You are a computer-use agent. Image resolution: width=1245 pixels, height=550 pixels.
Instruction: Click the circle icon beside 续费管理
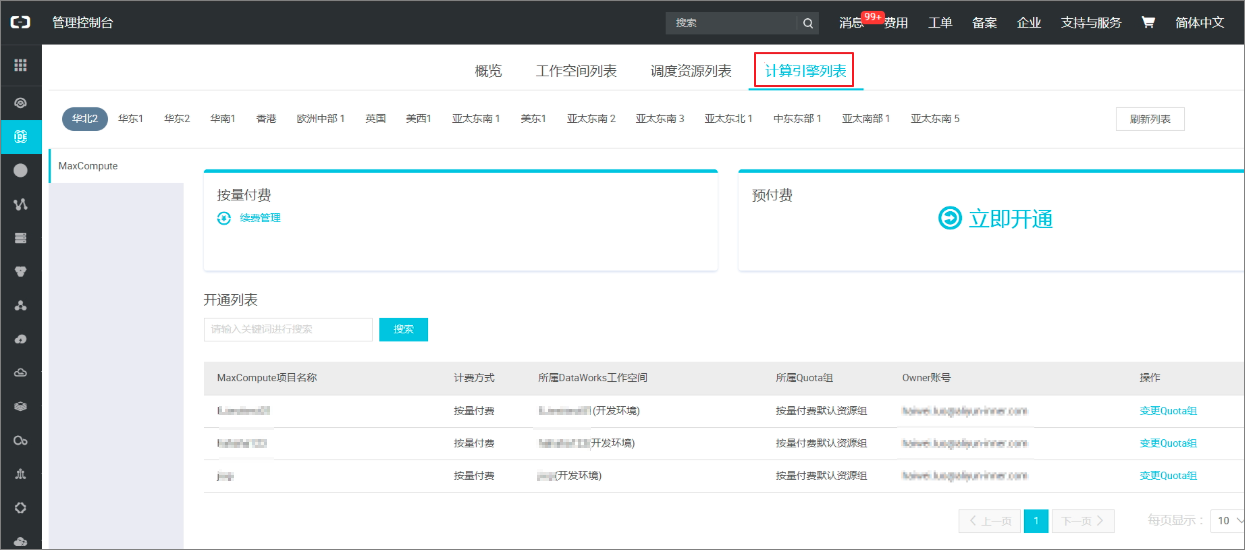224,217
